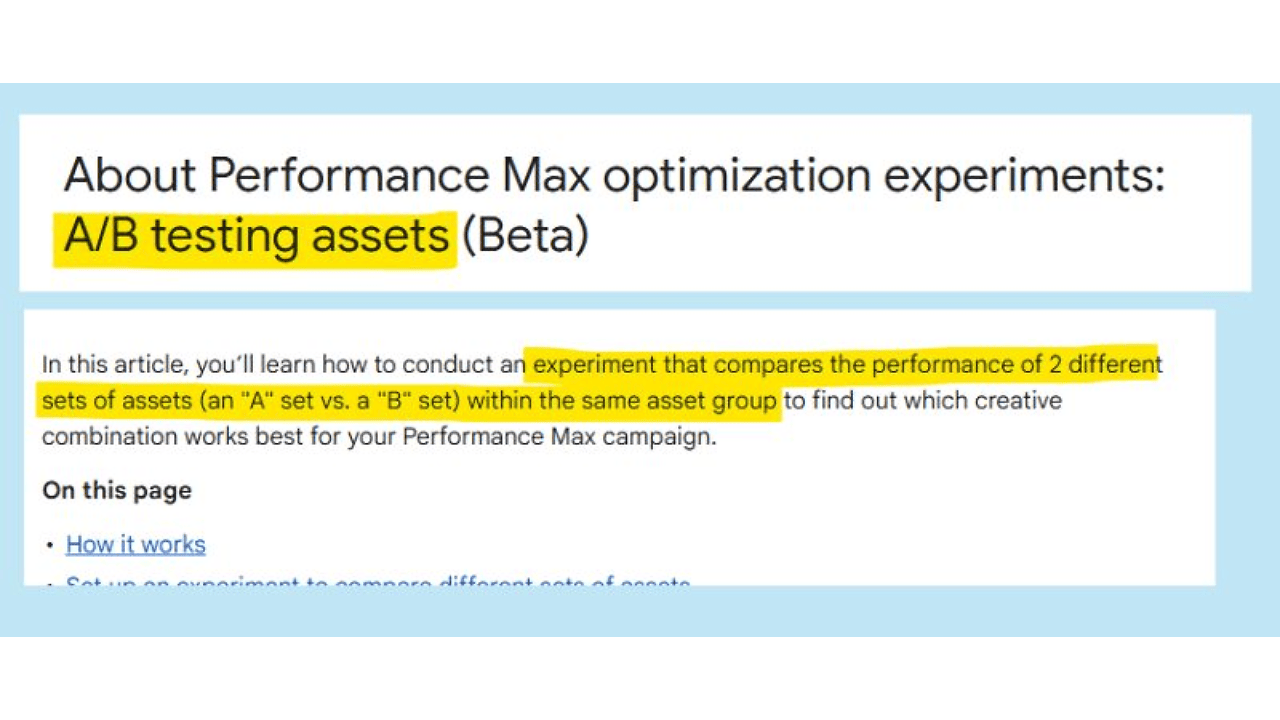Click "Performance Max" in the article headline
1280x720 pixels.
(398, 176)
